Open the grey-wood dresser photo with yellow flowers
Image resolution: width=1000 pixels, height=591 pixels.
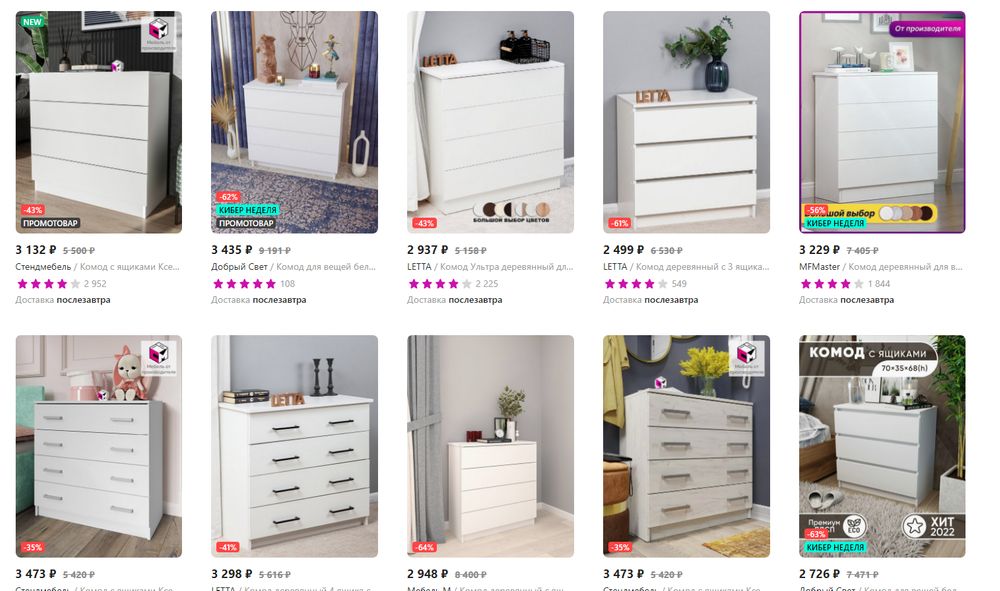[686, 446]
